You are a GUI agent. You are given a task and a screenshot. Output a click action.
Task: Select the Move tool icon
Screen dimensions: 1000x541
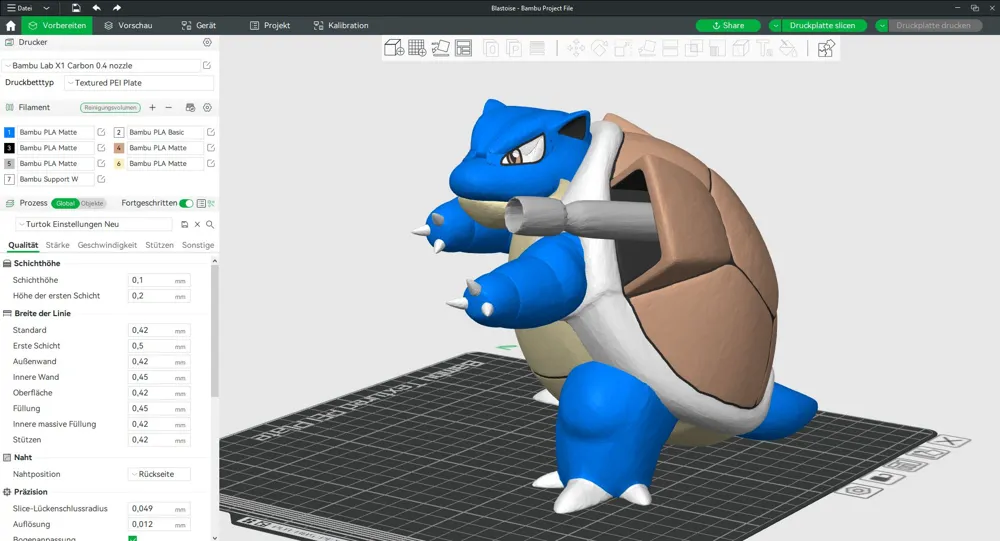tap(576, 48)
